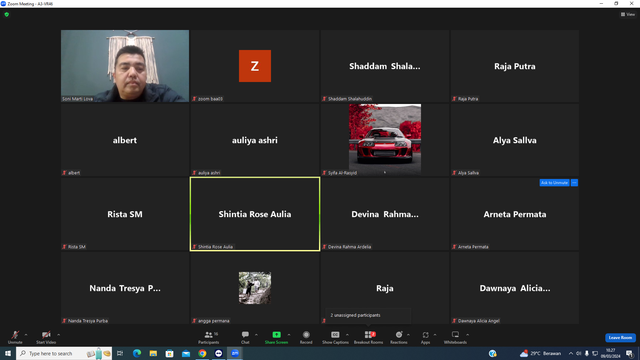Click the green encryption shield icon
The image size is (640, 360).
tap(7, 14)
